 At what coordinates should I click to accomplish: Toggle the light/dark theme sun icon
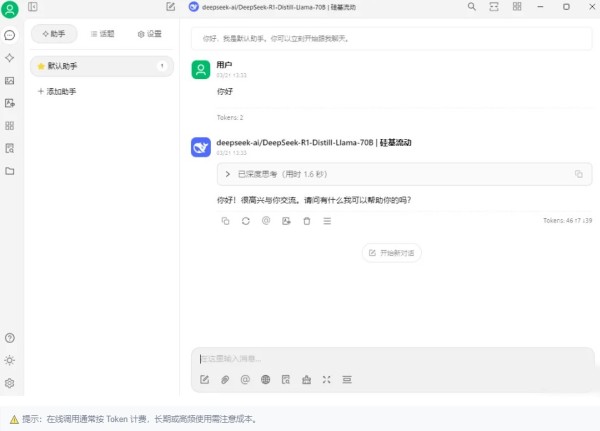point(10,360)
